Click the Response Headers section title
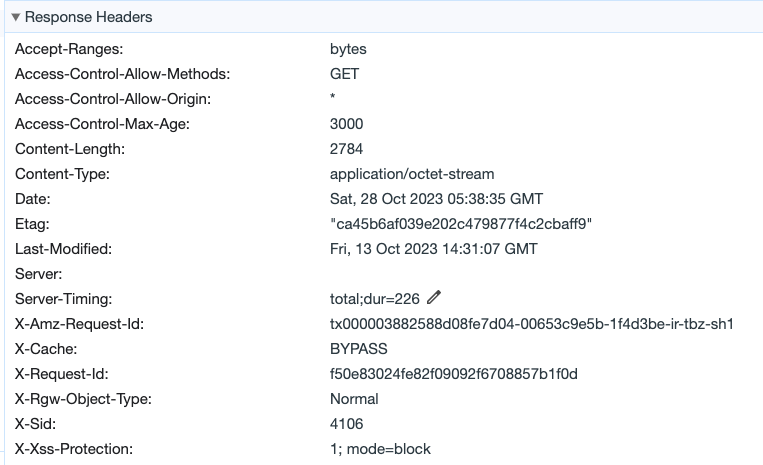The height and width of the screenshot is (465, 763). (88, 17)
